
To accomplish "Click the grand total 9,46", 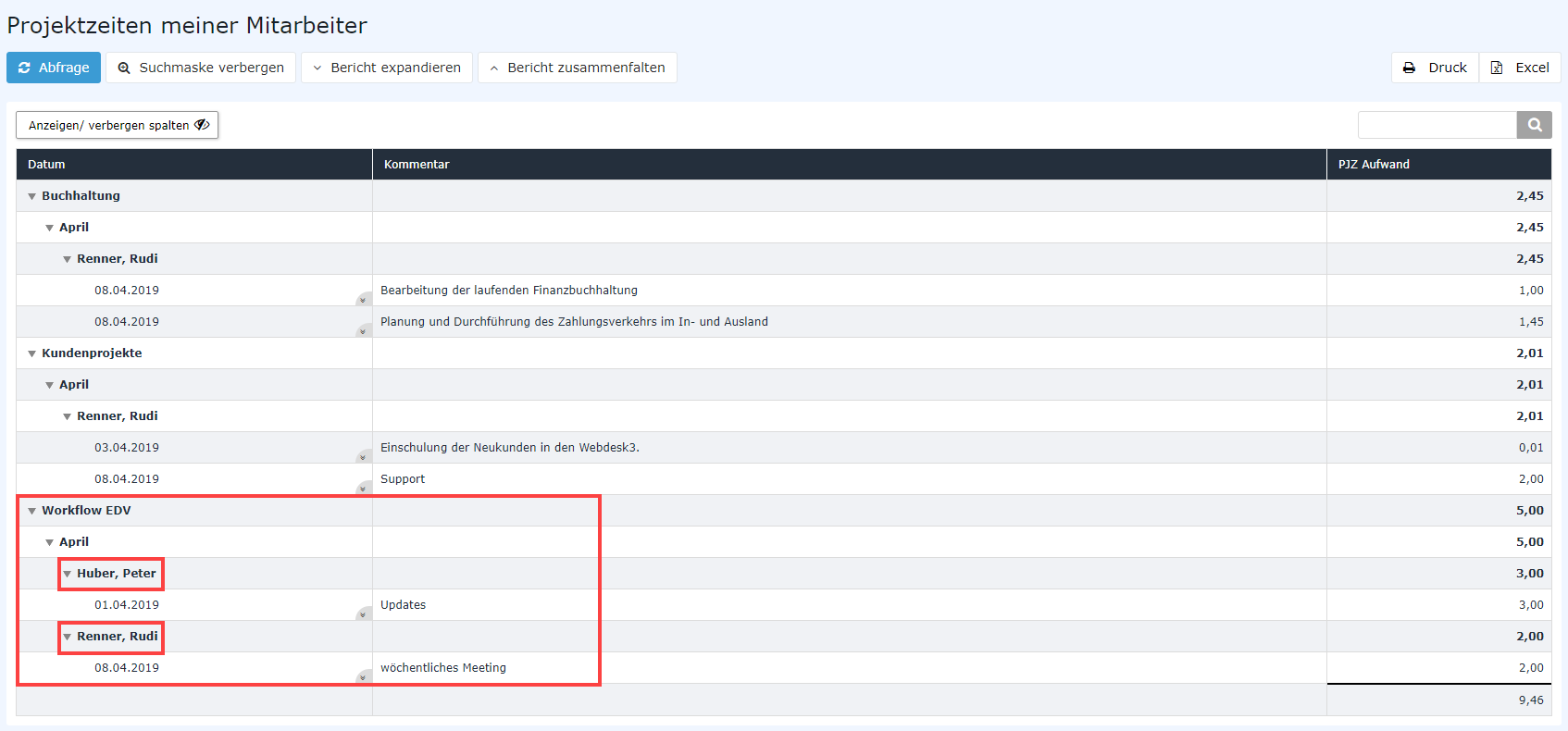I will [1531, 700].
